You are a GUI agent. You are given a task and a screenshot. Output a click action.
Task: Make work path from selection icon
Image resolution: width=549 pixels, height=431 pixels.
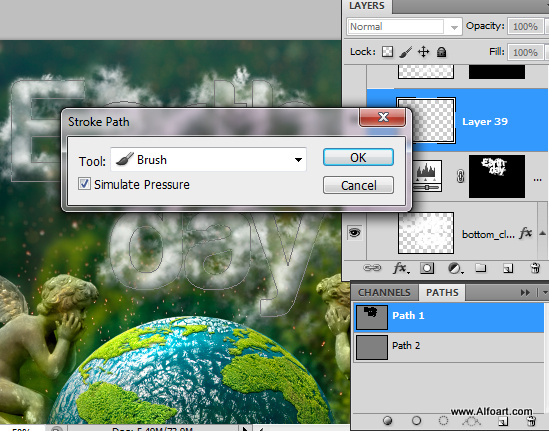coord(471,421)
